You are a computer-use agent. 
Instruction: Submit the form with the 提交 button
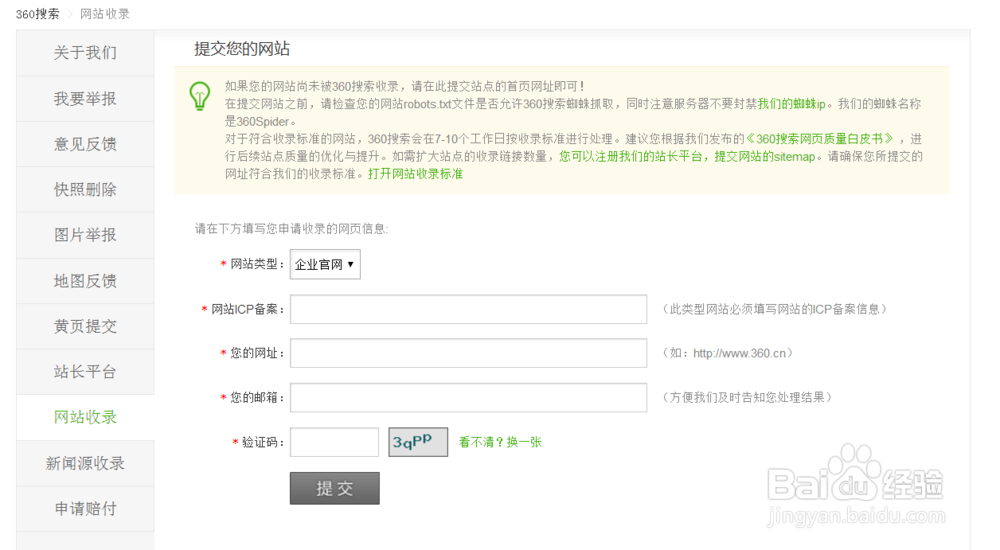click(x=335, y=488)
